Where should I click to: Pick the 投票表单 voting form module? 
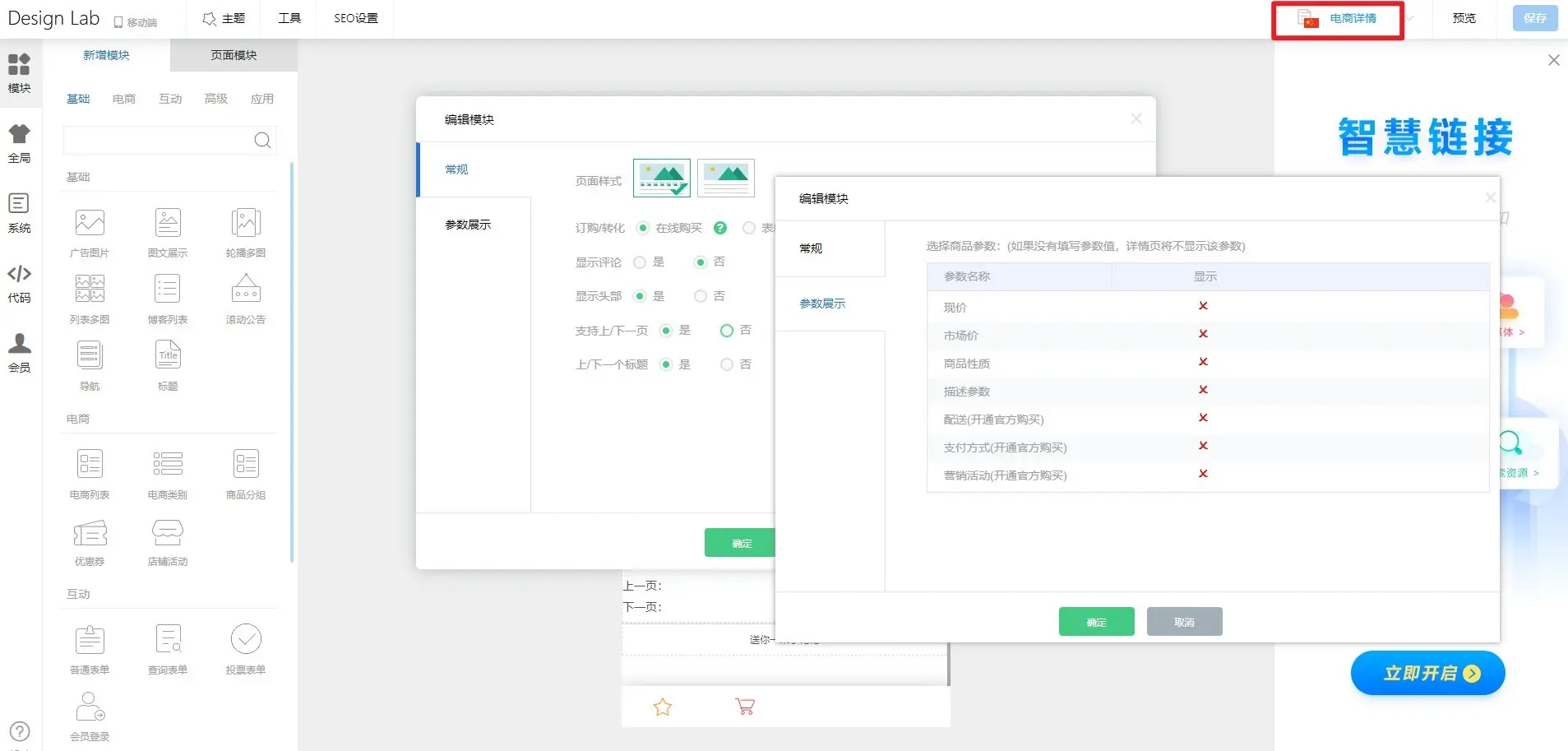(245, 640)
